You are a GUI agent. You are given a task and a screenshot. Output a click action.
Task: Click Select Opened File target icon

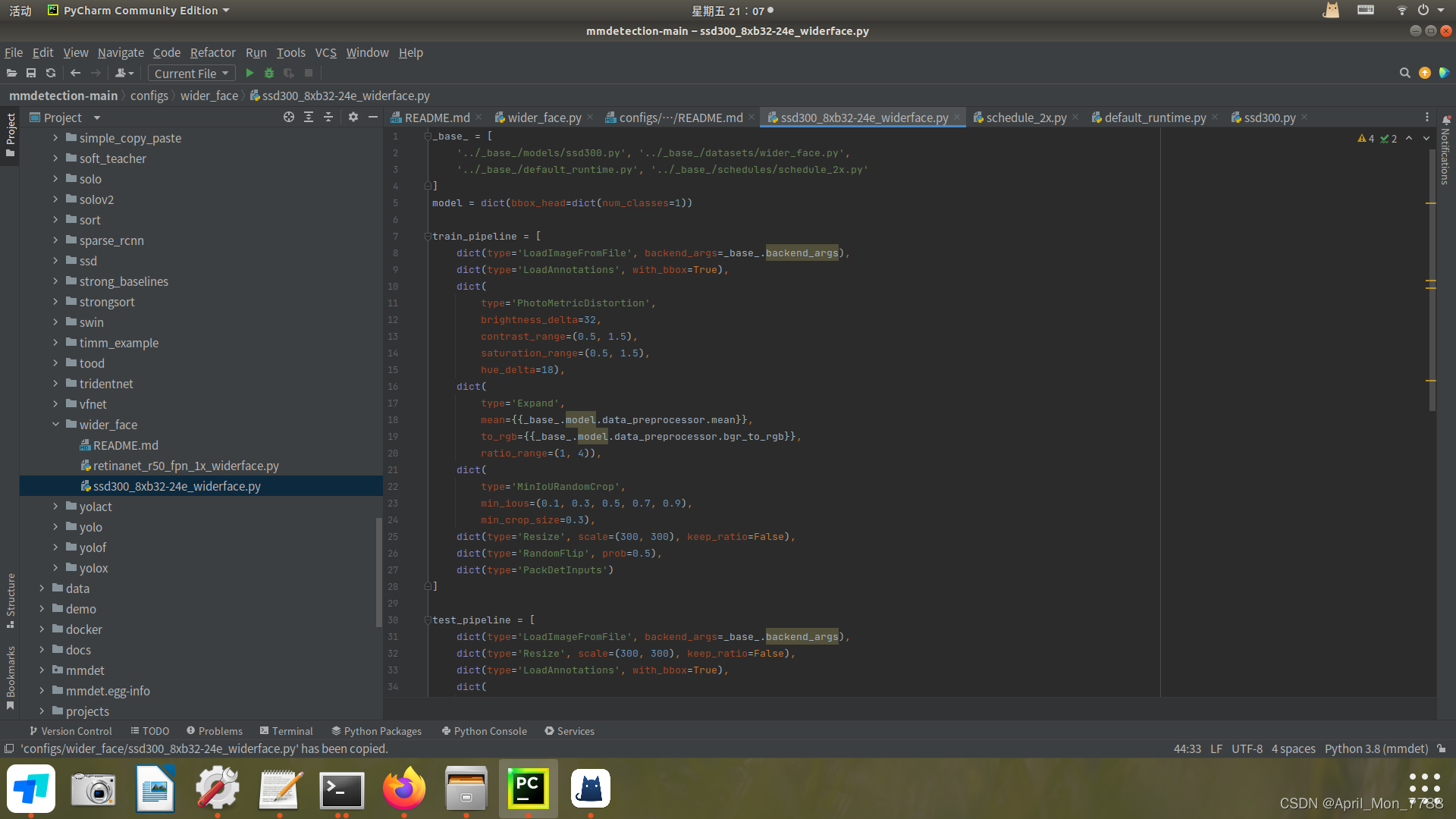288,117
